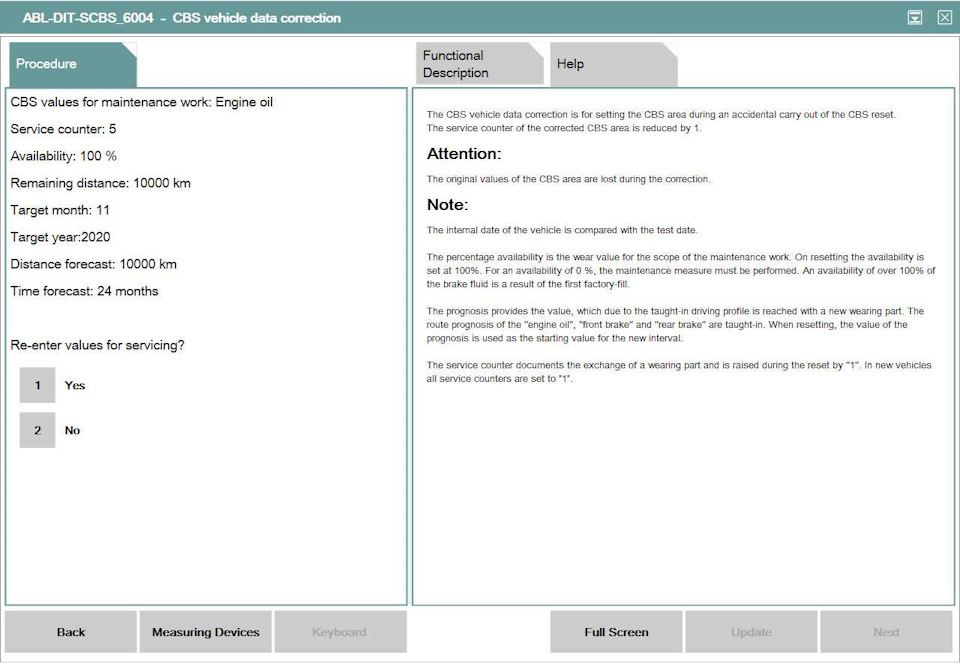The image size is (960, 664).
Task: Click 'Distance forecast: 10000 km' text
Action: point(94,264)
